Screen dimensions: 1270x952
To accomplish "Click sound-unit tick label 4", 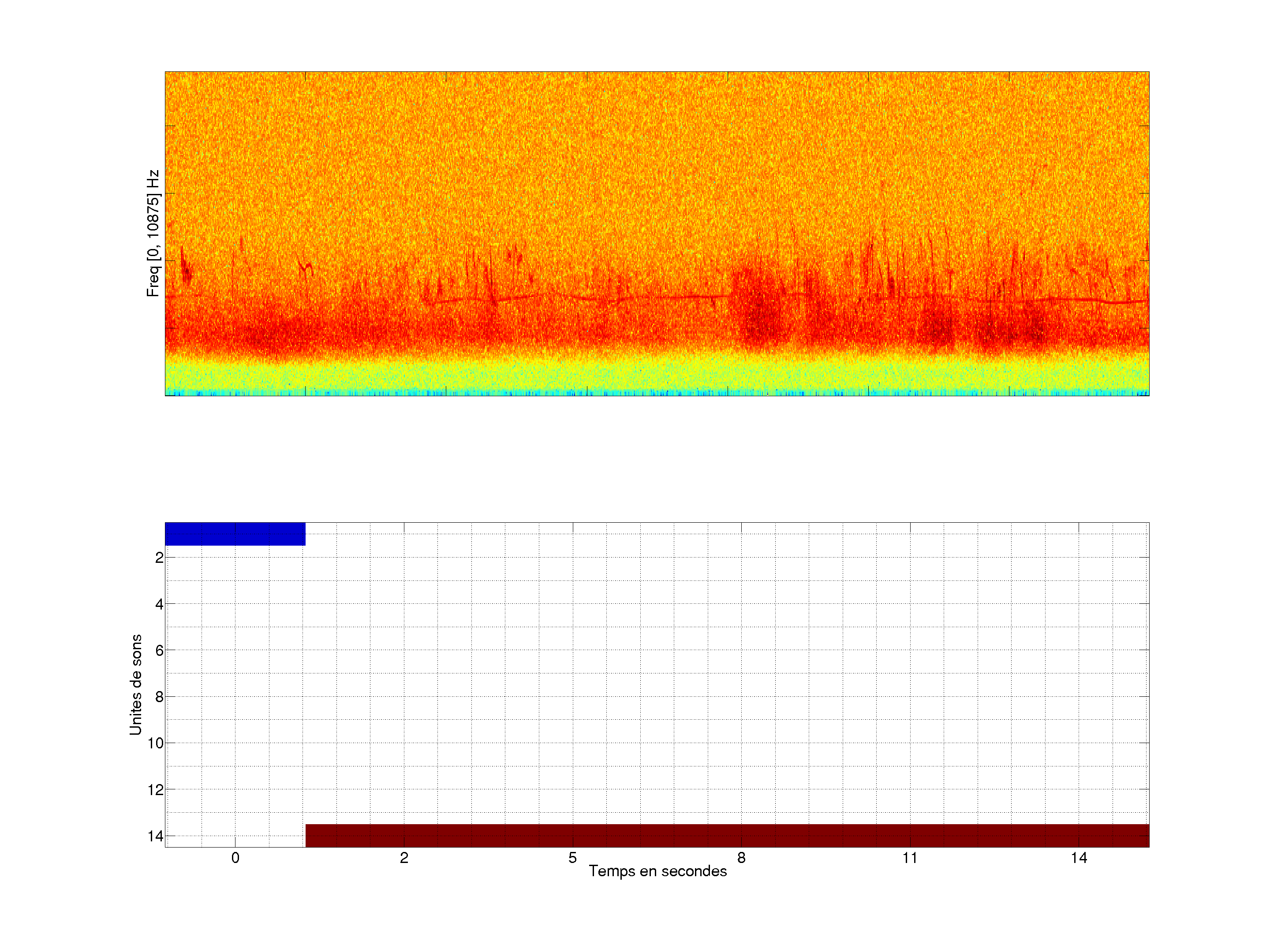I will pyautogui.click(x=159, y=604).
